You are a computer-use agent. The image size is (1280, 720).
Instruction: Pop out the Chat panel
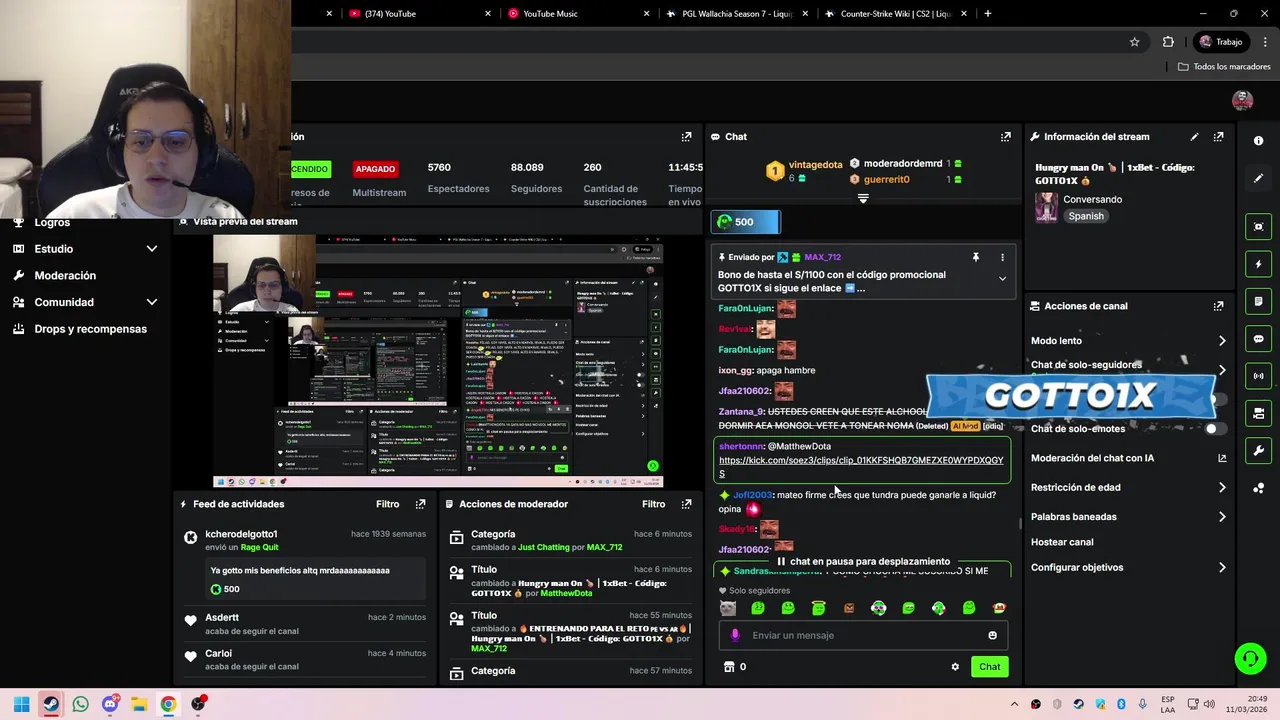pos(1006,137)
